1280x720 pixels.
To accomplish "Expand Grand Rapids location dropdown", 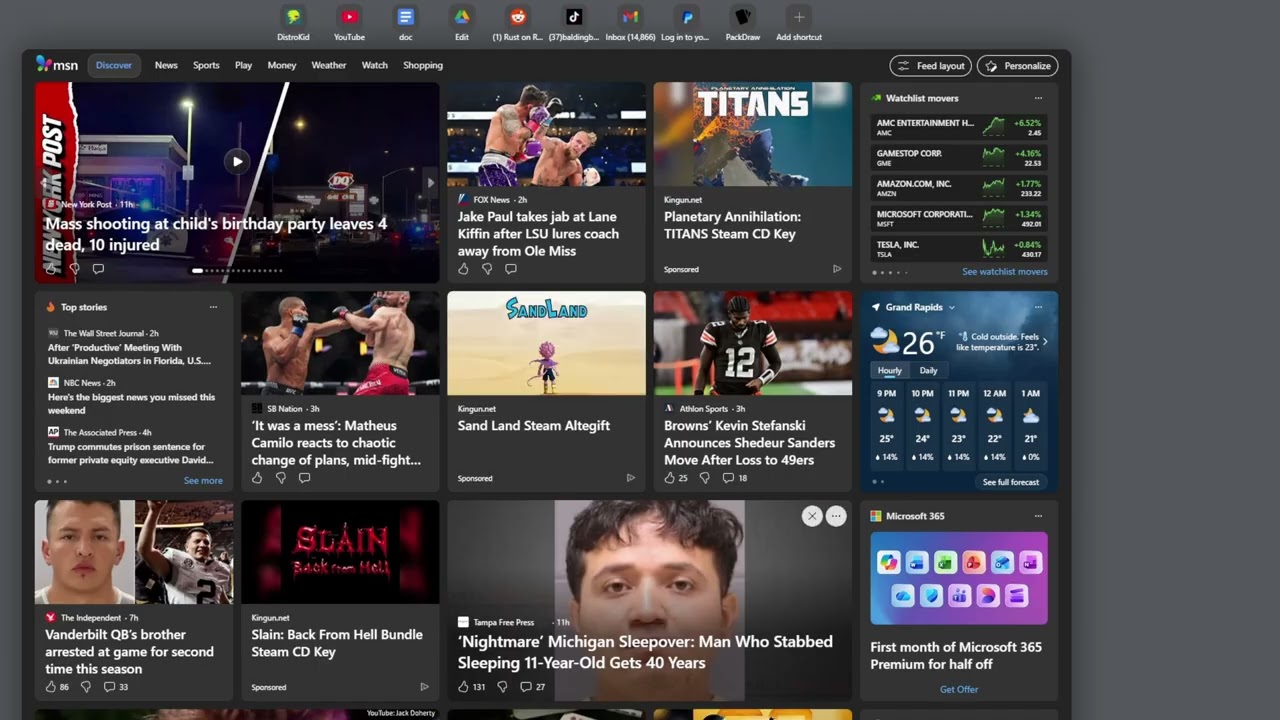I will pyautogui.click(x=951, y=308).
